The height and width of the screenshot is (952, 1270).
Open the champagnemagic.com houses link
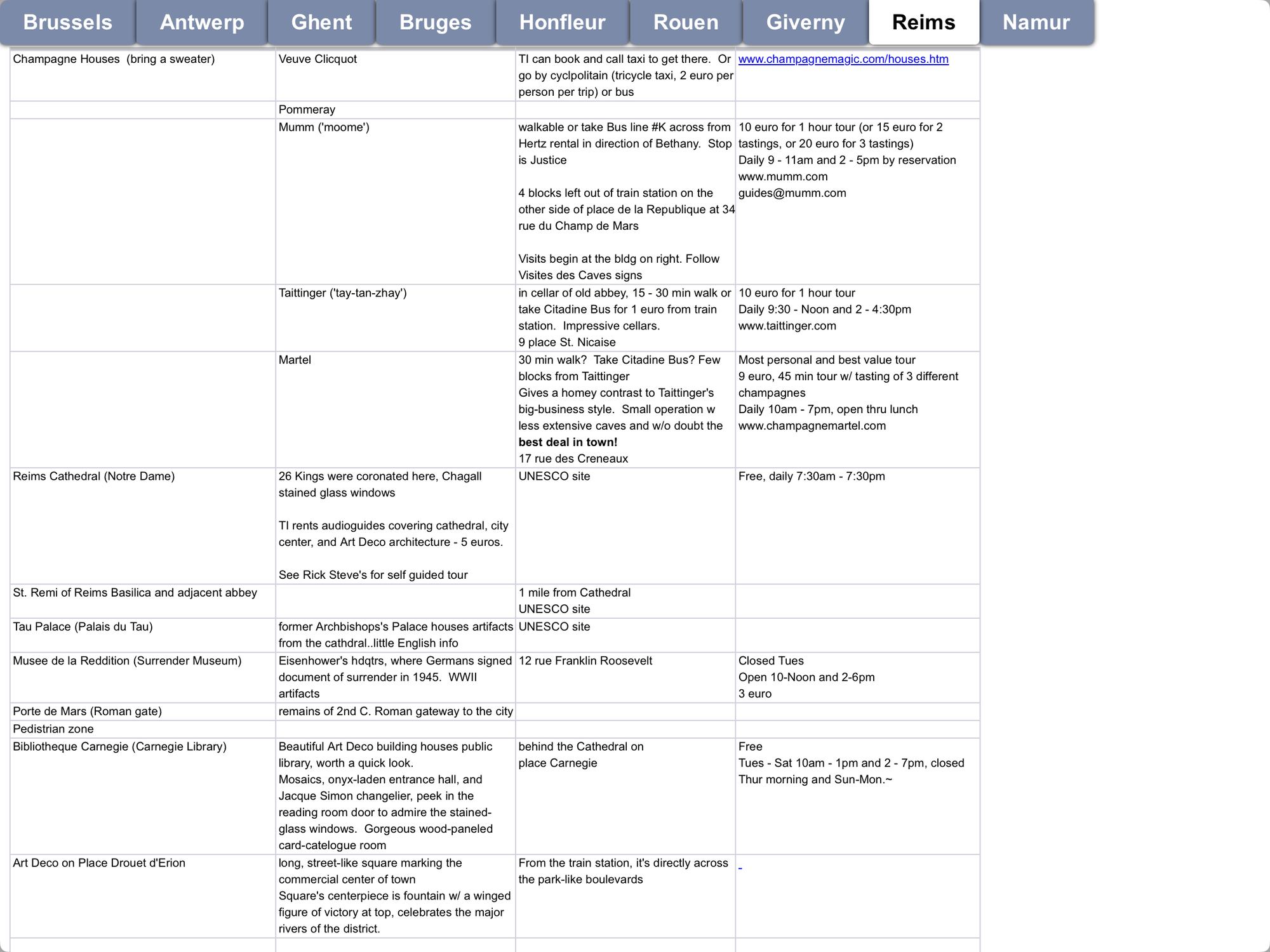pos(843,59)
